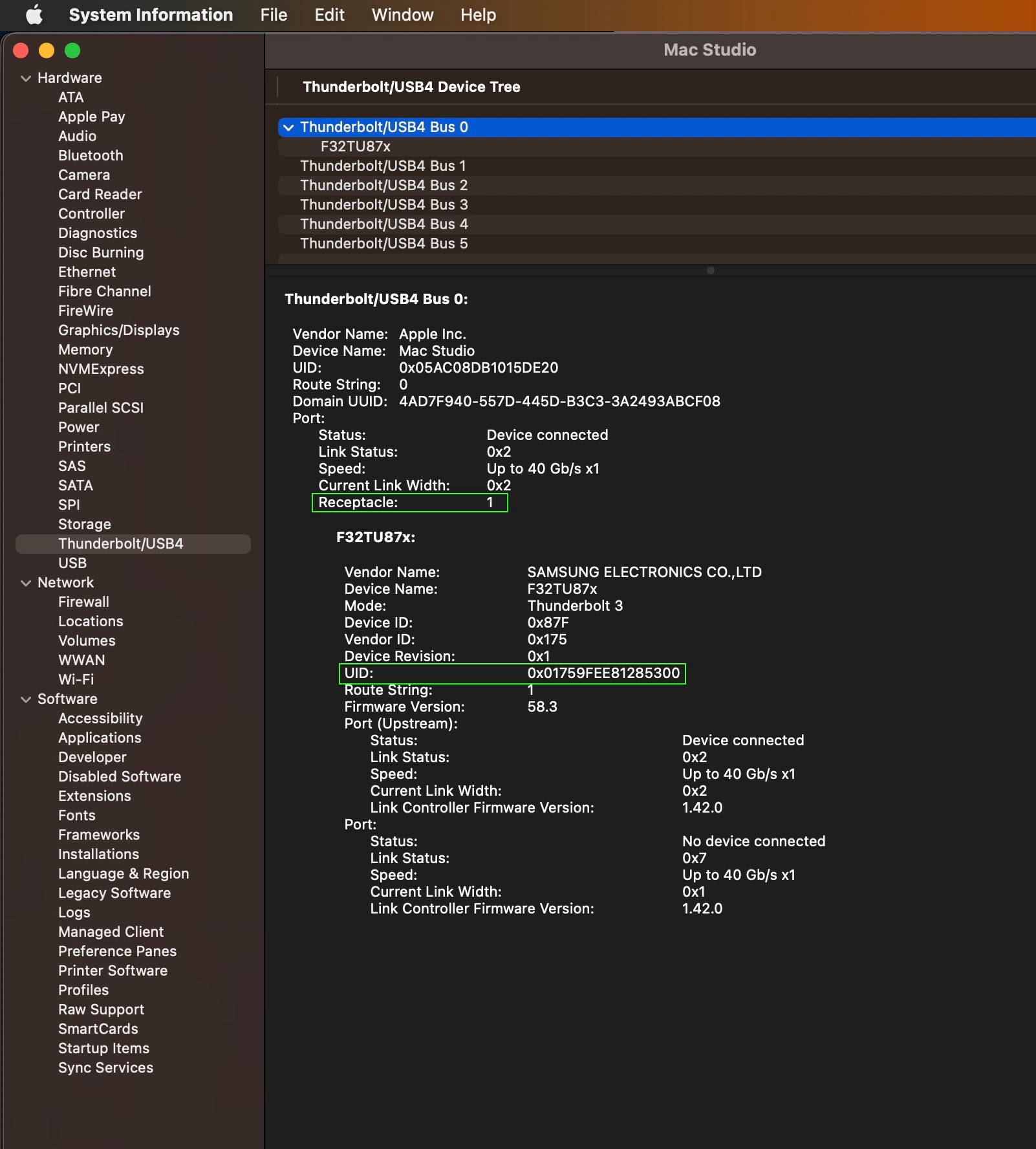Open the Help menu
Screen dimensions: 1036x1149
[478, 14]
